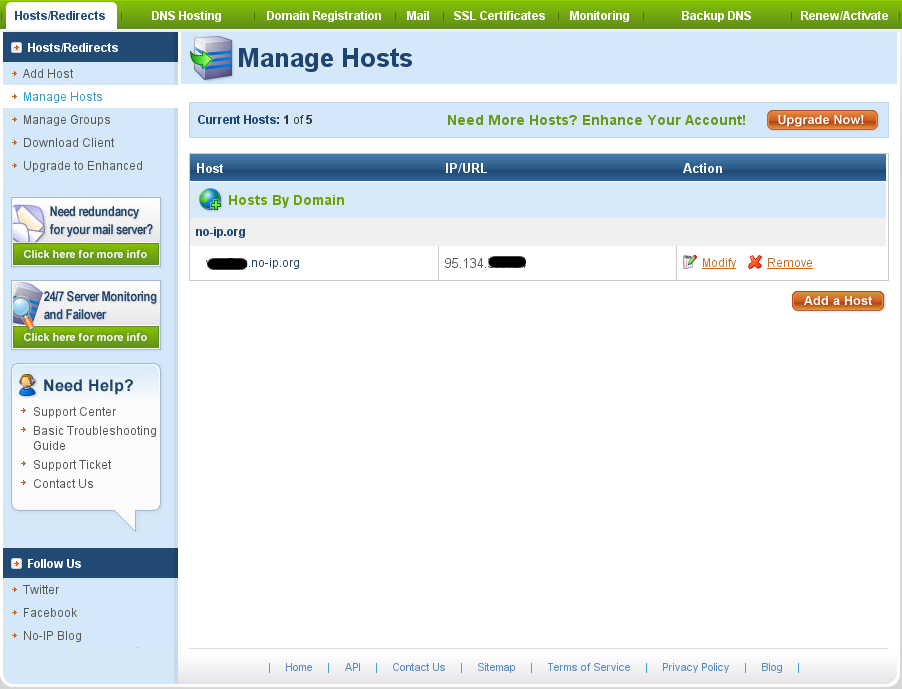Click the Need Help support agent icon
This screenshot has height=689, width=902.
(26, 385)
